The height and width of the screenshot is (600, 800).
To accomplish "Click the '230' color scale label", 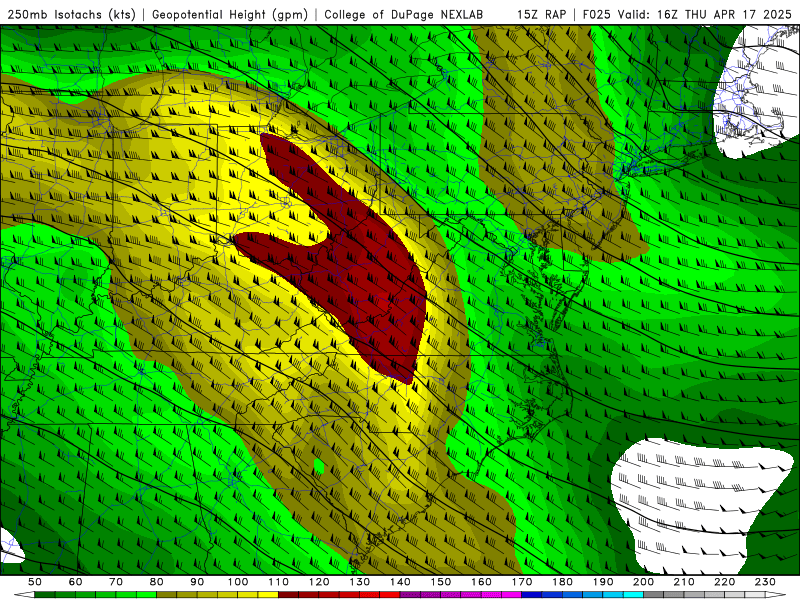I will pos(765,582).
